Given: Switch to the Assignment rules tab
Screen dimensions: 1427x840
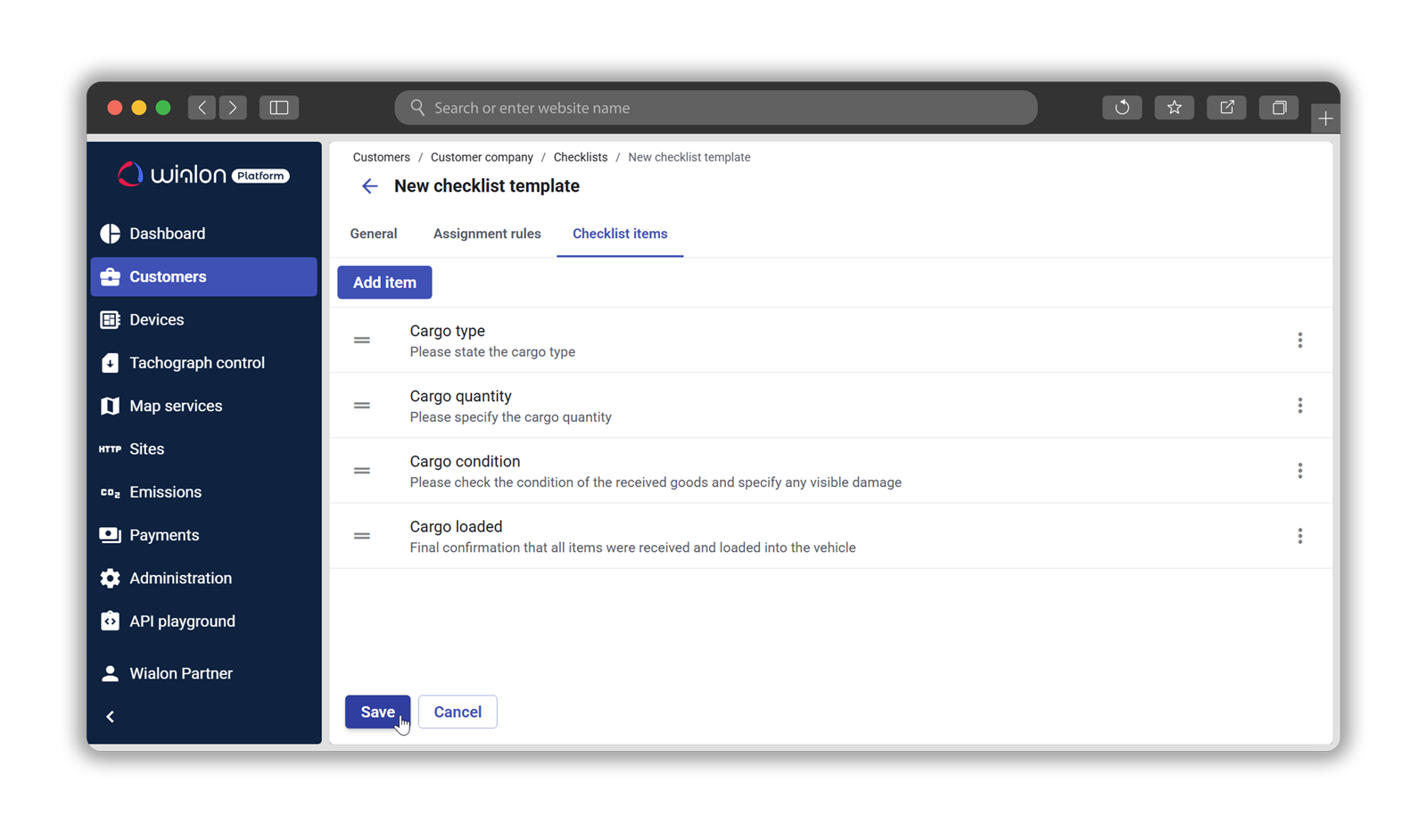Looking at the screenshot, I should click(487, 234).
